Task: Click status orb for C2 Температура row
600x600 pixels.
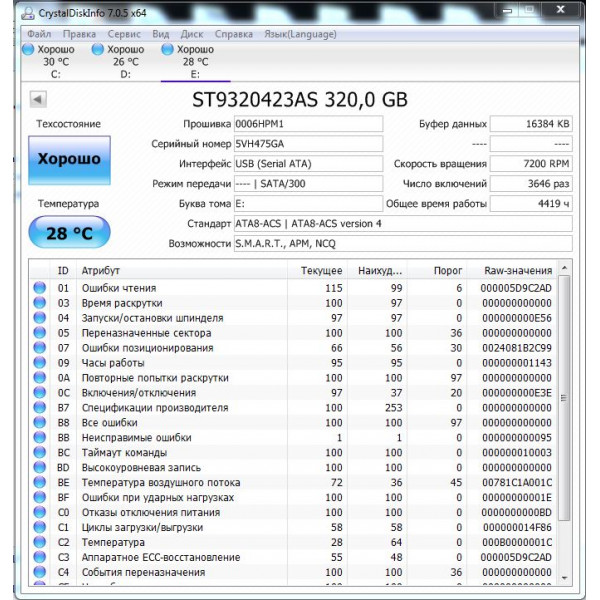Action: (x=39, y=541)
